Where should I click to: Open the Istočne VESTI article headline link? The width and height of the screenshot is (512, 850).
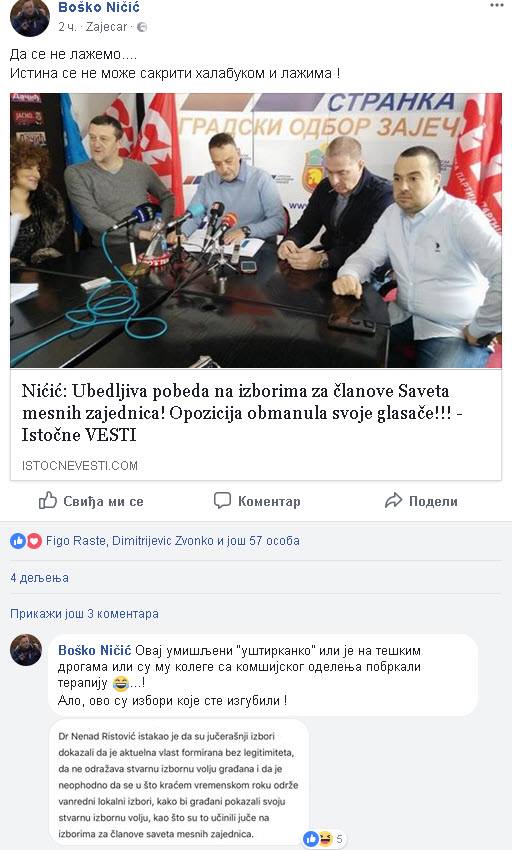click(x=242, y=413)
